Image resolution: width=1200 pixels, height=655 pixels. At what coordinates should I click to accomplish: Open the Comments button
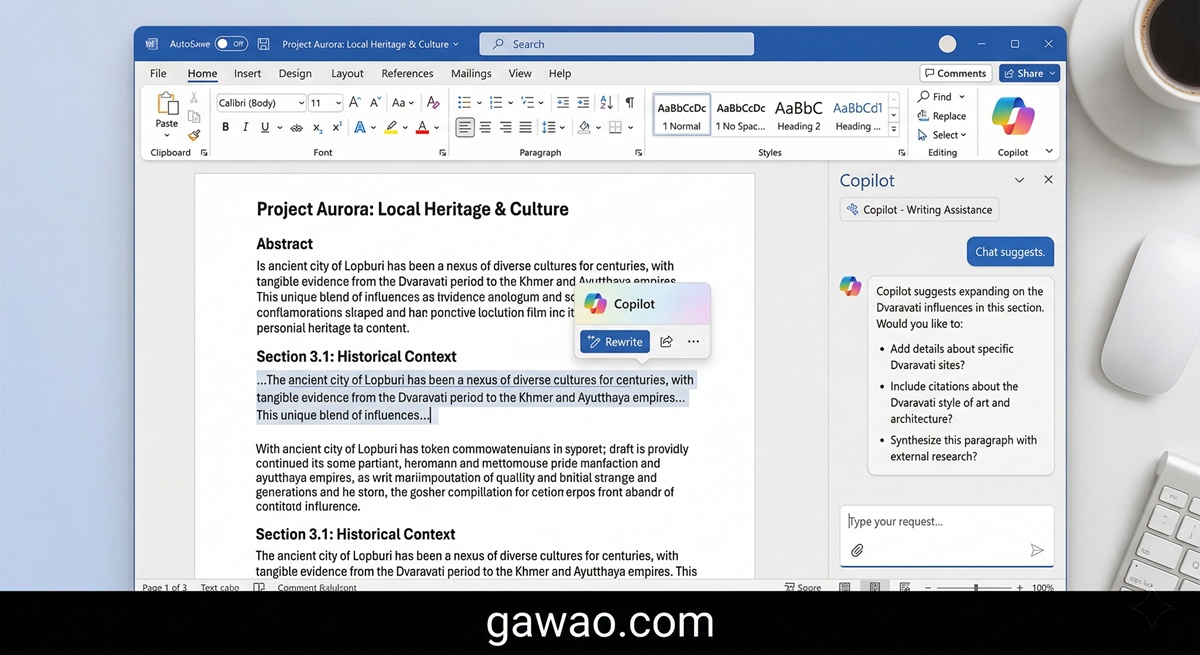click(955, 73)
